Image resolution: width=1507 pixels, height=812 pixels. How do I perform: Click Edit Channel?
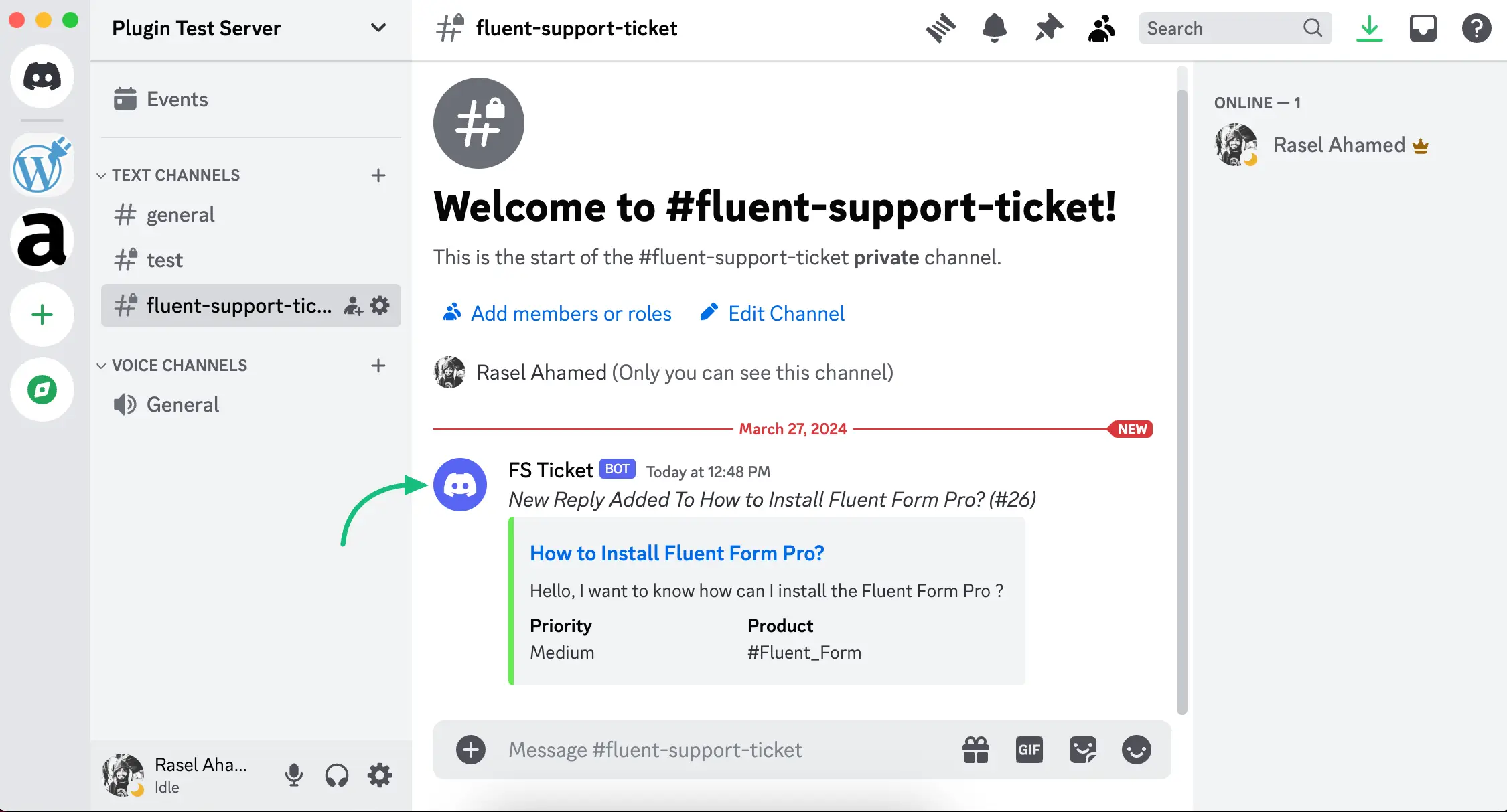click(x=786, y=313)
